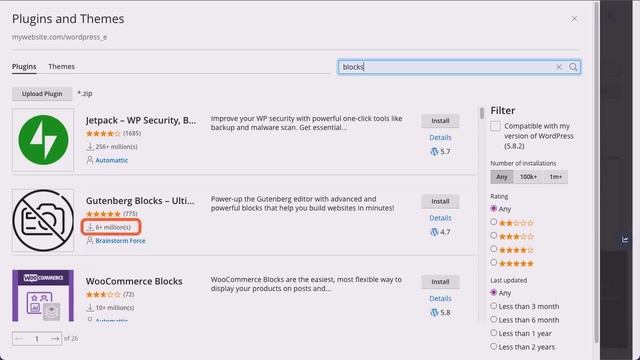Select three-star rating filter
This screenshot has height=360, width=640.
493,236
